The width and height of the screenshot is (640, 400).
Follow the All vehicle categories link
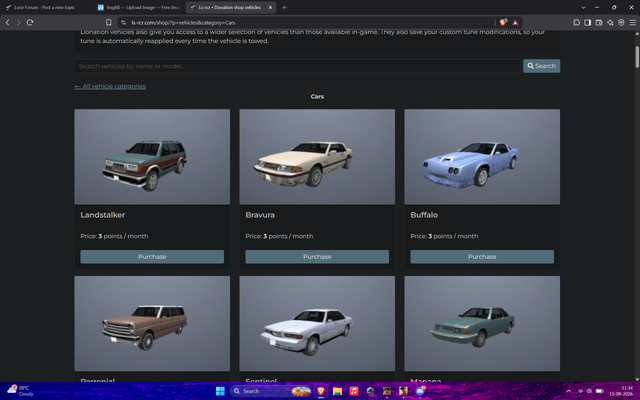point(110,86)
